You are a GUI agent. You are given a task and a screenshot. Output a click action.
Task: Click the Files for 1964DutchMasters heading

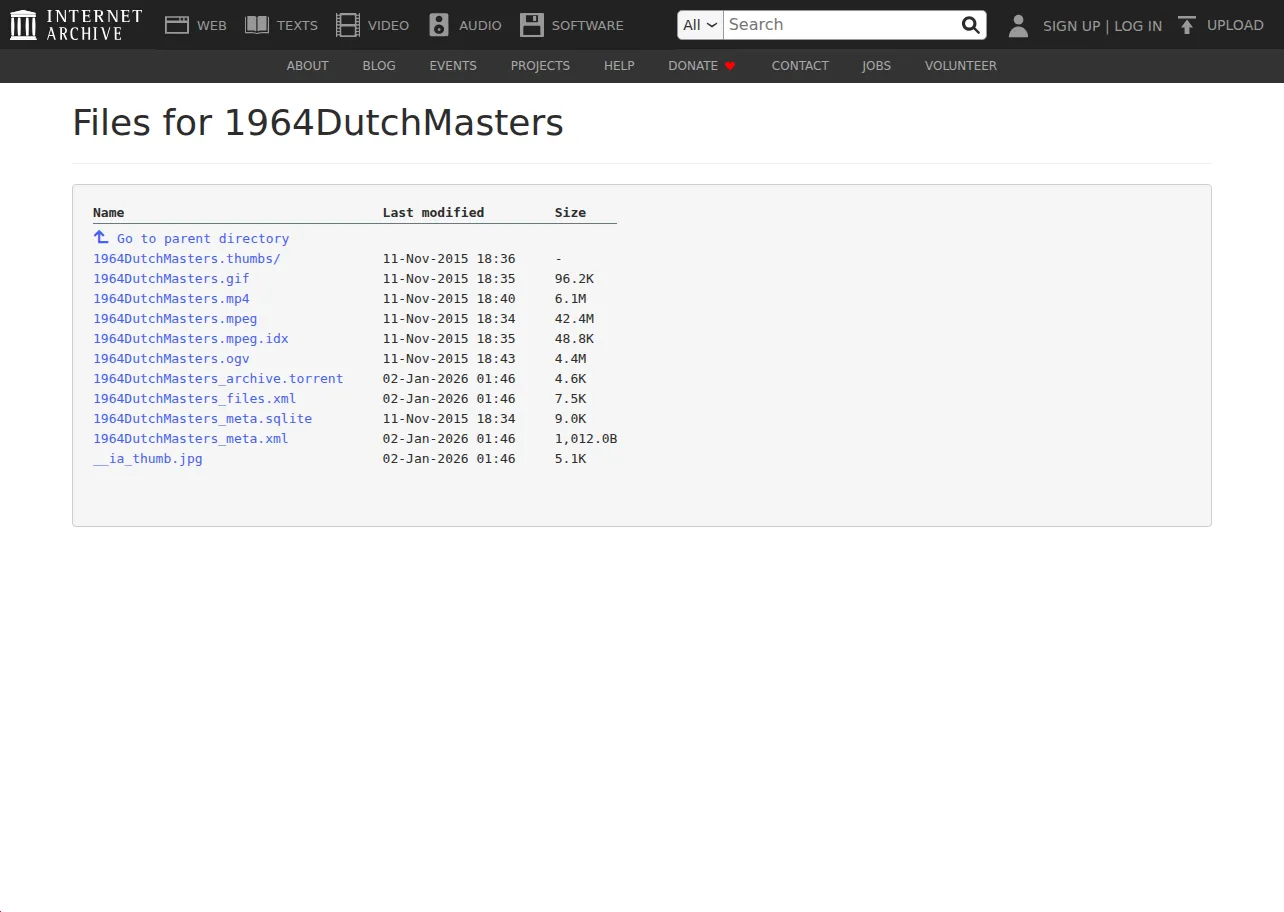point(318,123)
